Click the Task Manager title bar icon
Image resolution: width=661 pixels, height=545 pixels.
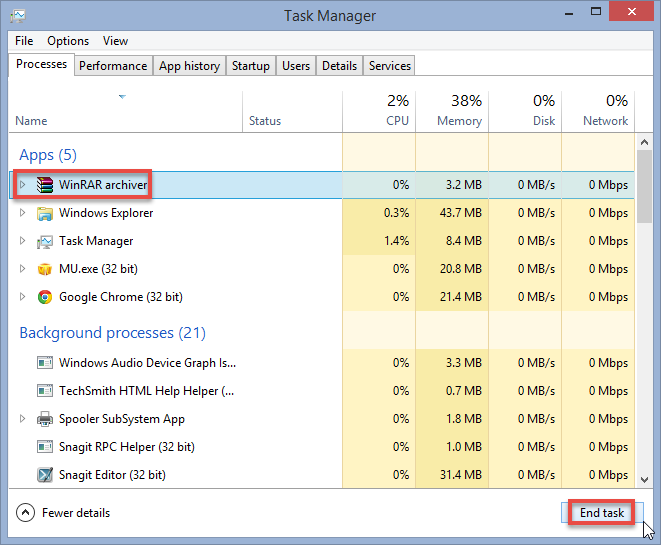coord(18,16)
